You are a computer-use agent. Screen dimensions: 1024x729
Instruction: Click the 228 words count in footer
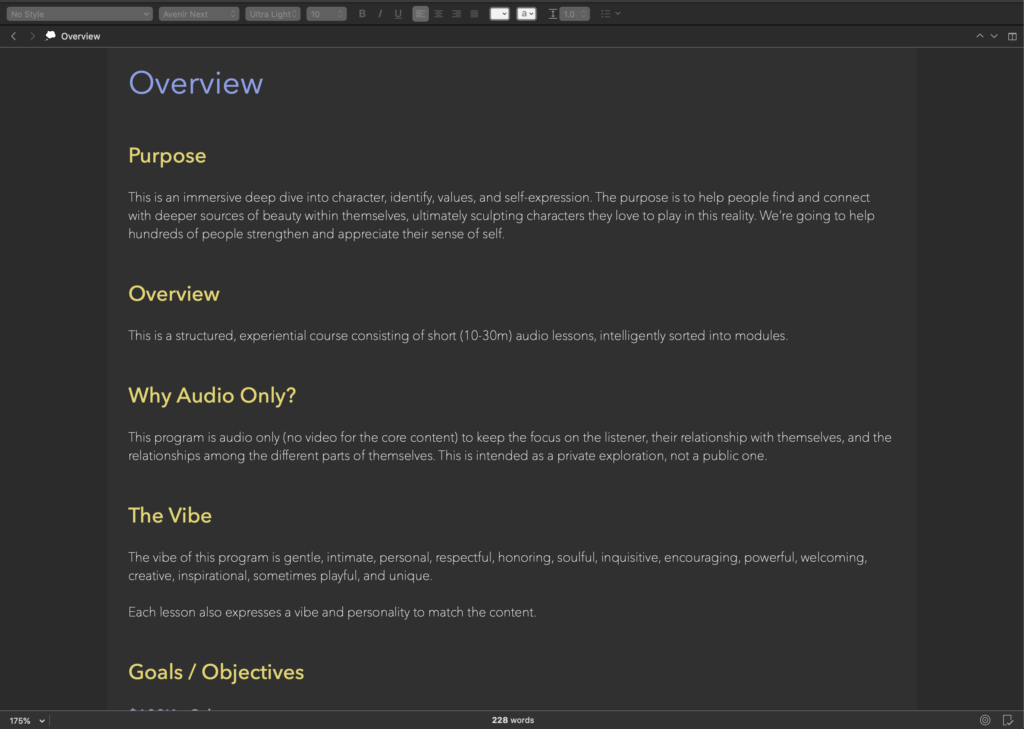tap(512, 720)
